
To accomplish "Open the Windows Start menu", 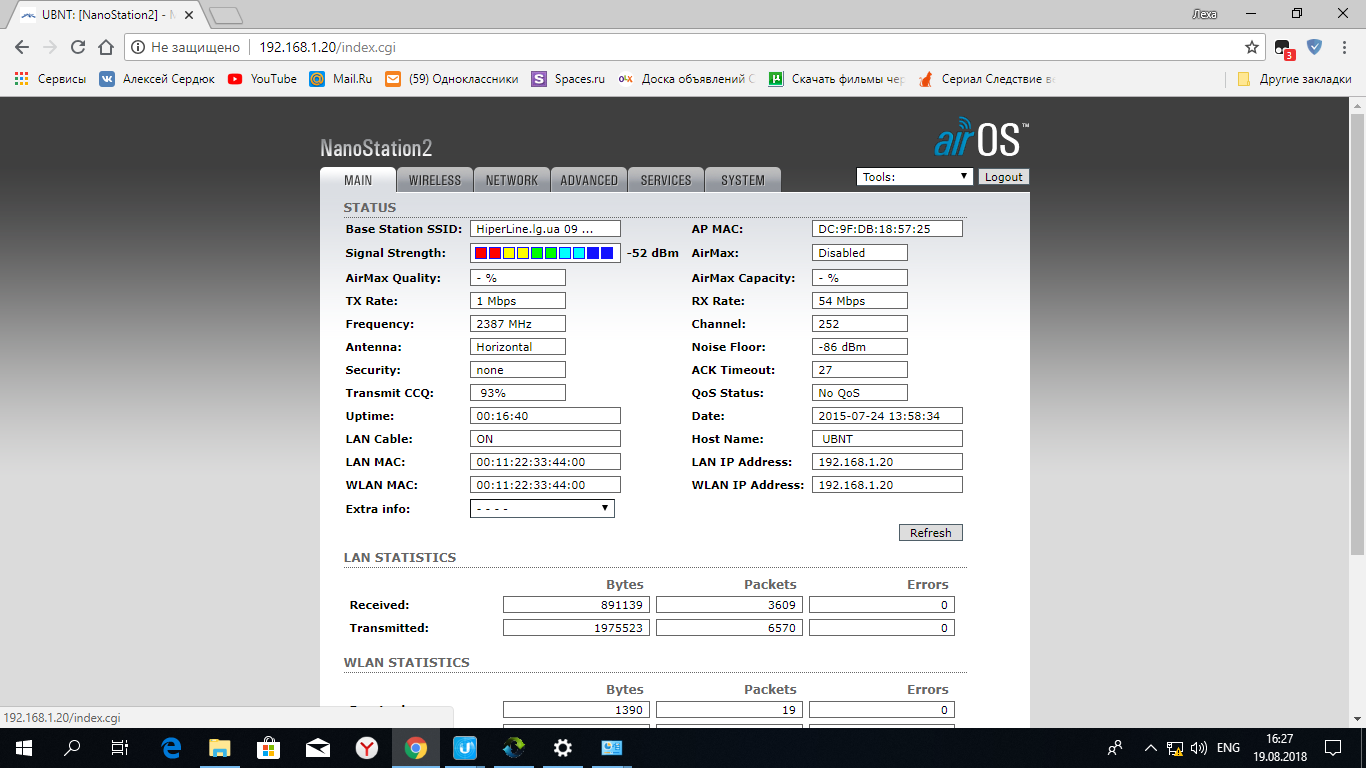I will point(23,747).
